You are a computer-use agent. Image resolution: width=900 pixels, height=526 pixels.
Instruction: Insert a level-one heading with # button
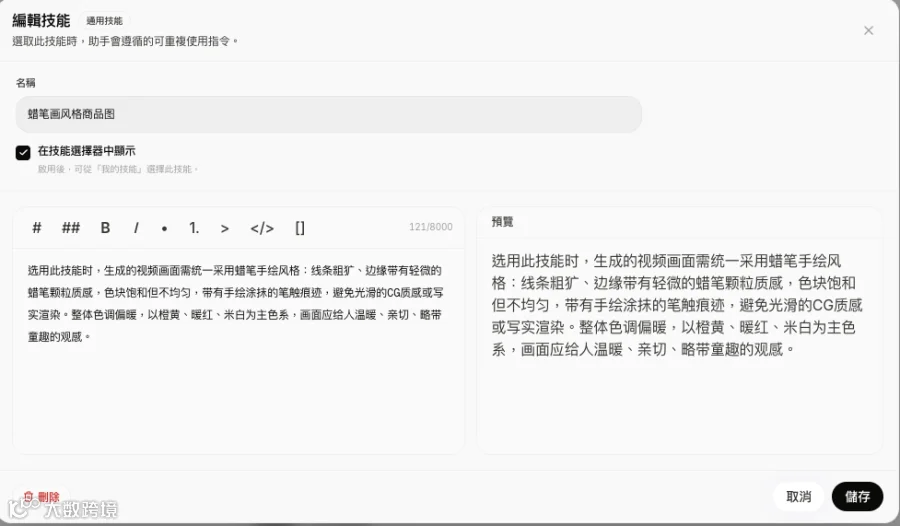tap(37, 228)
